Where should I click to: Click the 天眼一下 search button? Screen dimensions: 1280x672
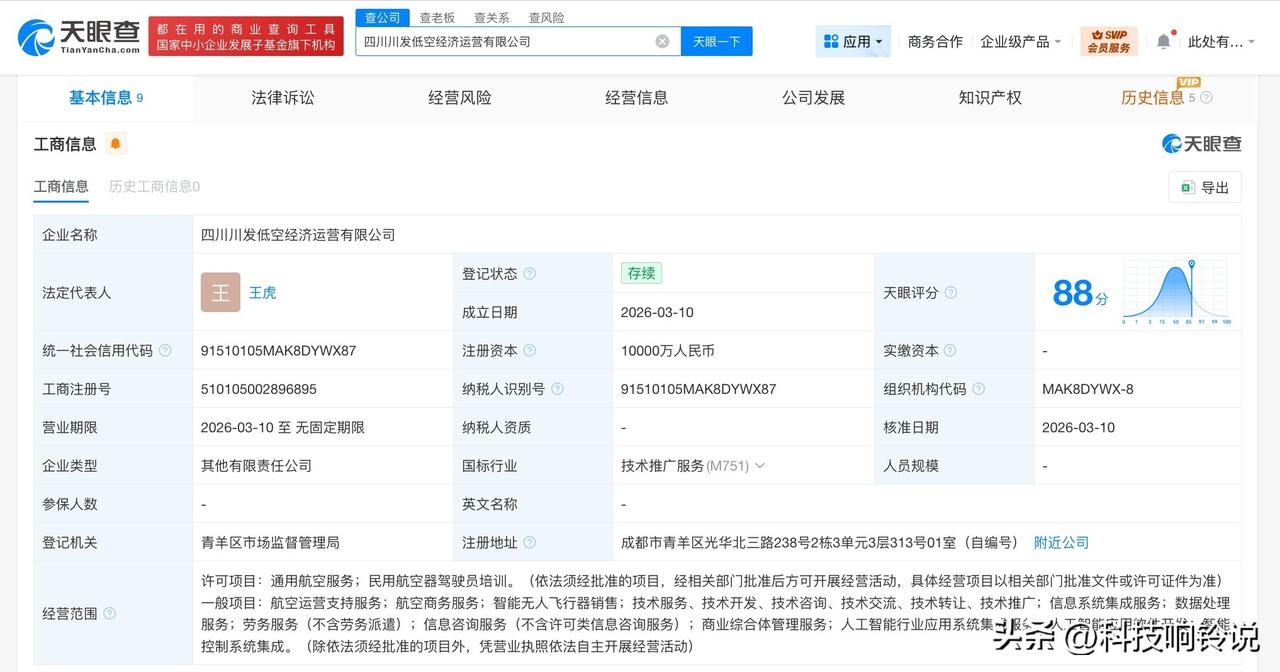[x=716, y=41]
